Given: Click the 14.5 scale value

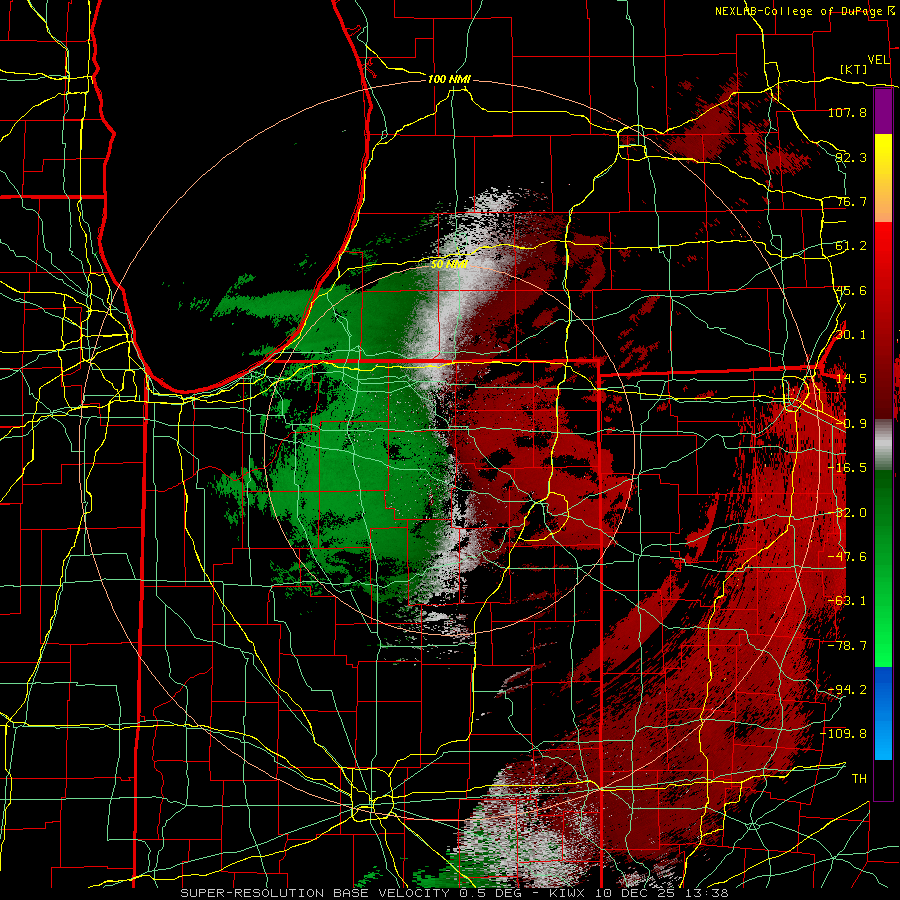Looking at the screenshot, I should pos(851,379).
